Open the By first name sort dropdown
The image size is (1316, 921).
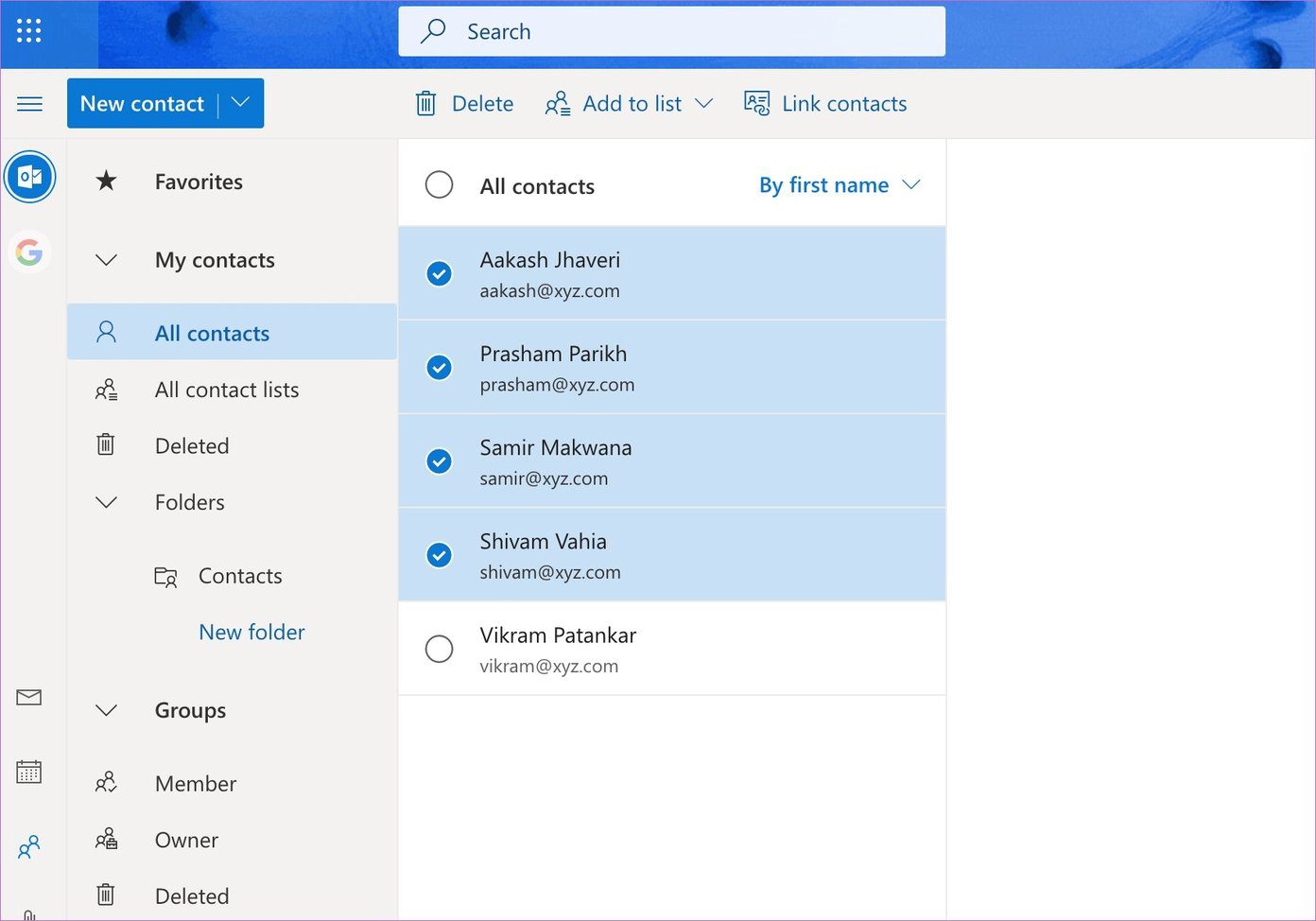coord(840,184)
